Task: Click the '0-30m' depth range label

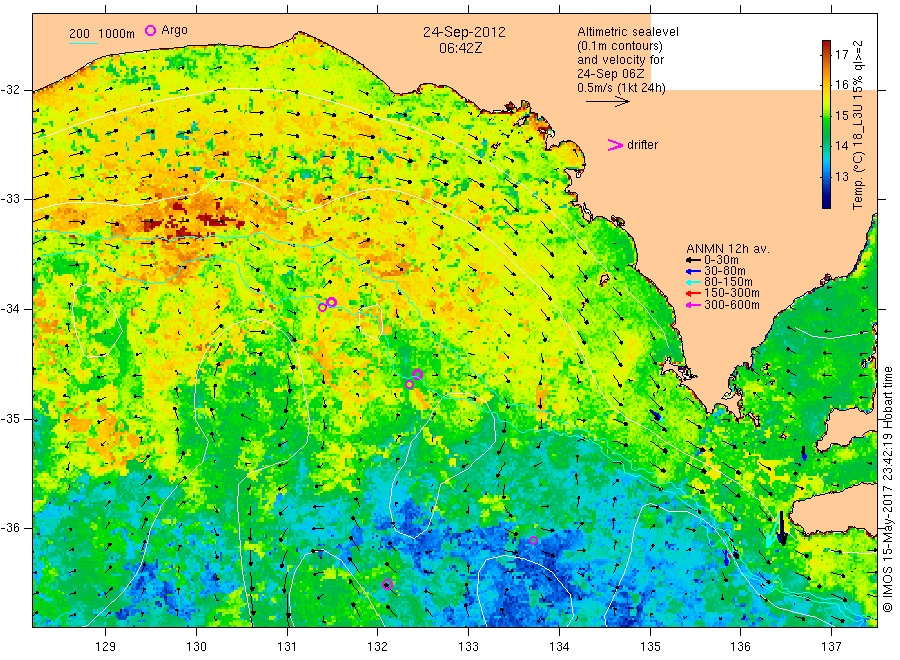Action: (721, 260)
